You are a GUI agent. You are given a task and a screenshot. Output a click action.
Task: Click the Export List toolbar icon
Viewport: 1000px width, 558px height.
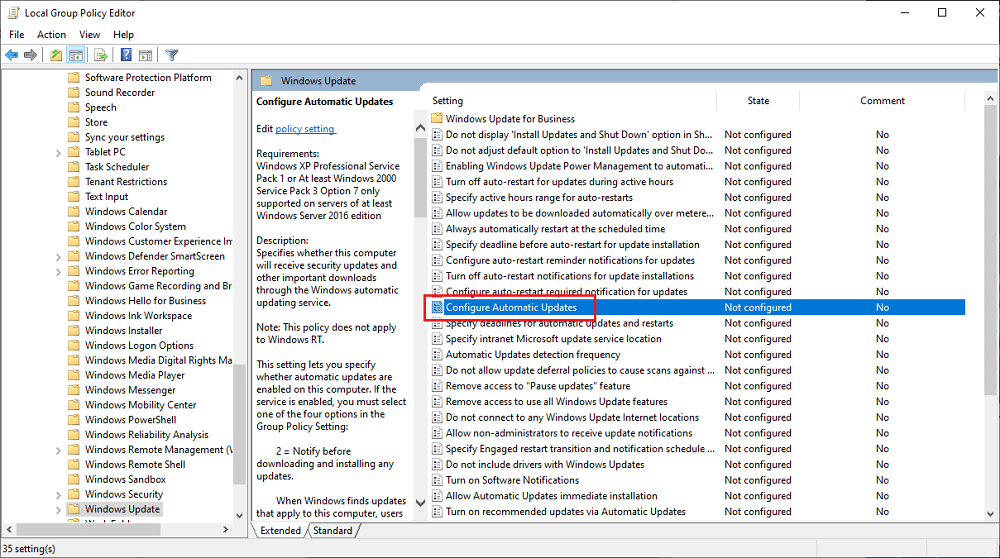pos(100,55)
